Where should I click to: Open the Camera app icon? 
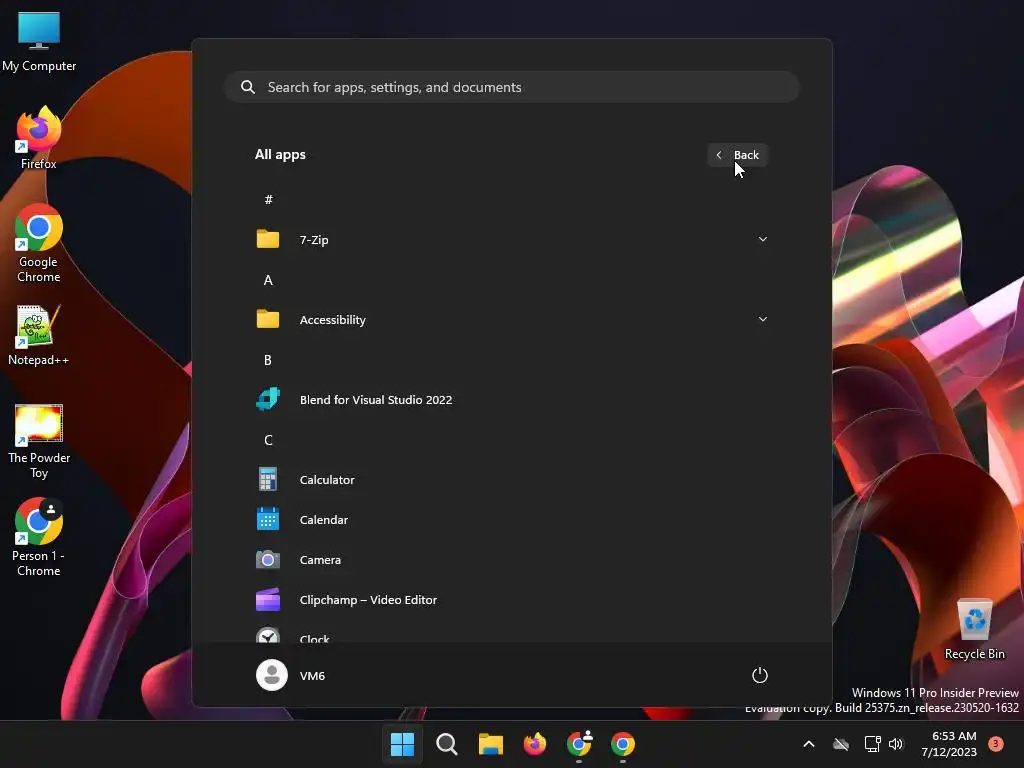[268, 560]
